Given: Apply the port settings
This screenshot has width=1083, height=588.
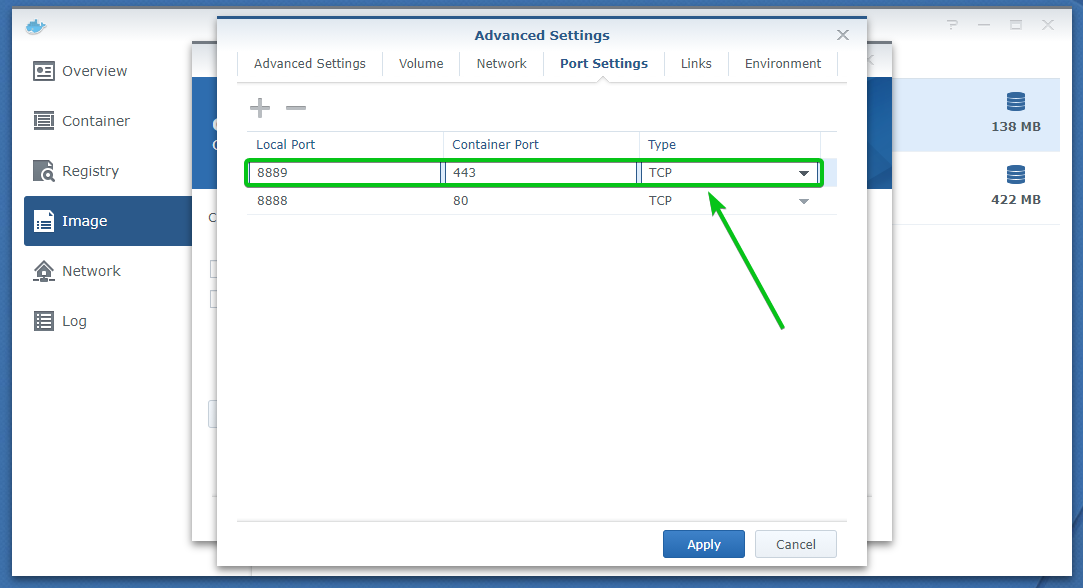Looking at the screenshot, I should (x=704, y=544).
